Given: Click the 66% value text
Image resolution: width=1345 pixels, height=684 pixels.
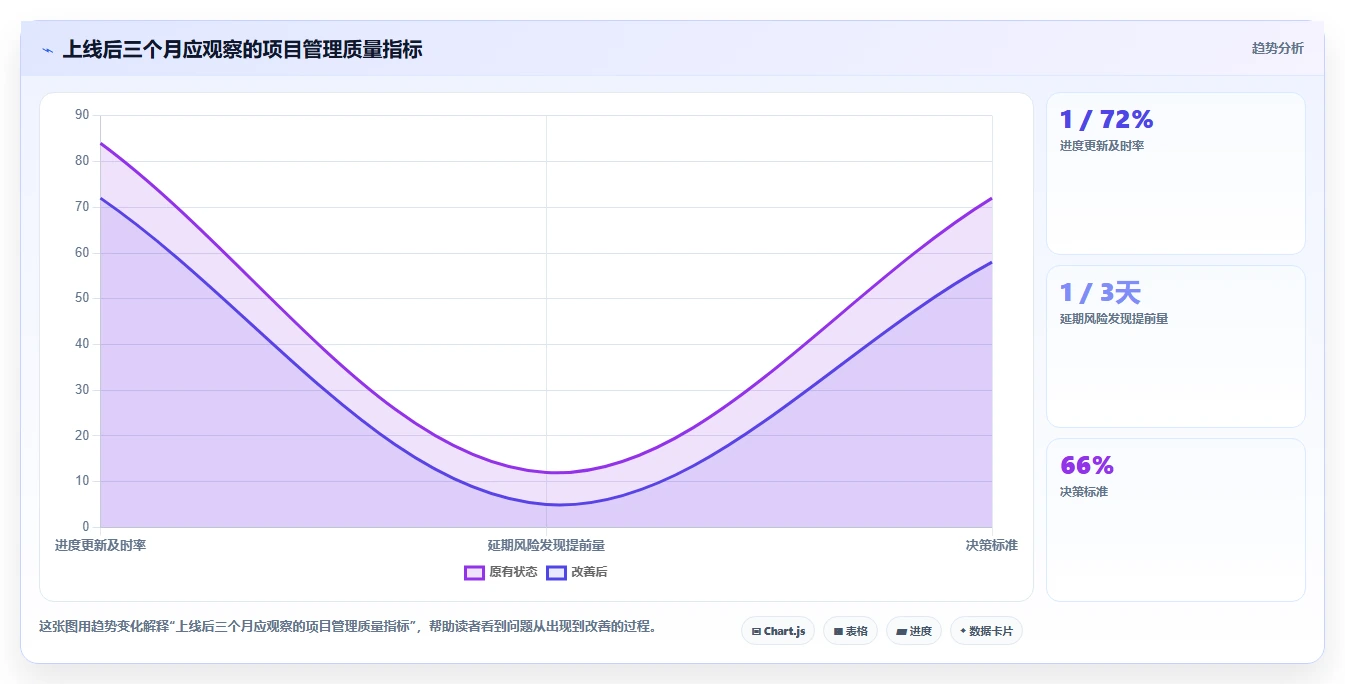Looking at the screenshot, I should pyautogui.click(x=1086, y=465).
